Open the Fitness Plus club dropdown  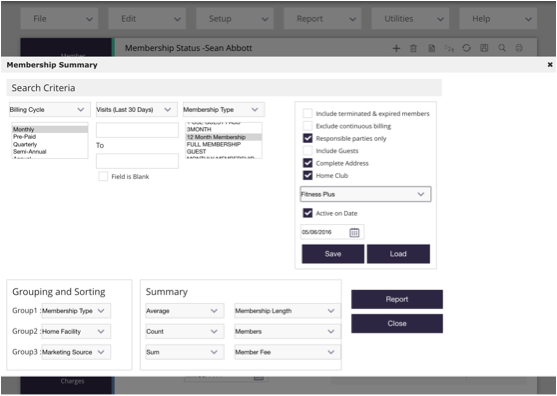(366, 194)
